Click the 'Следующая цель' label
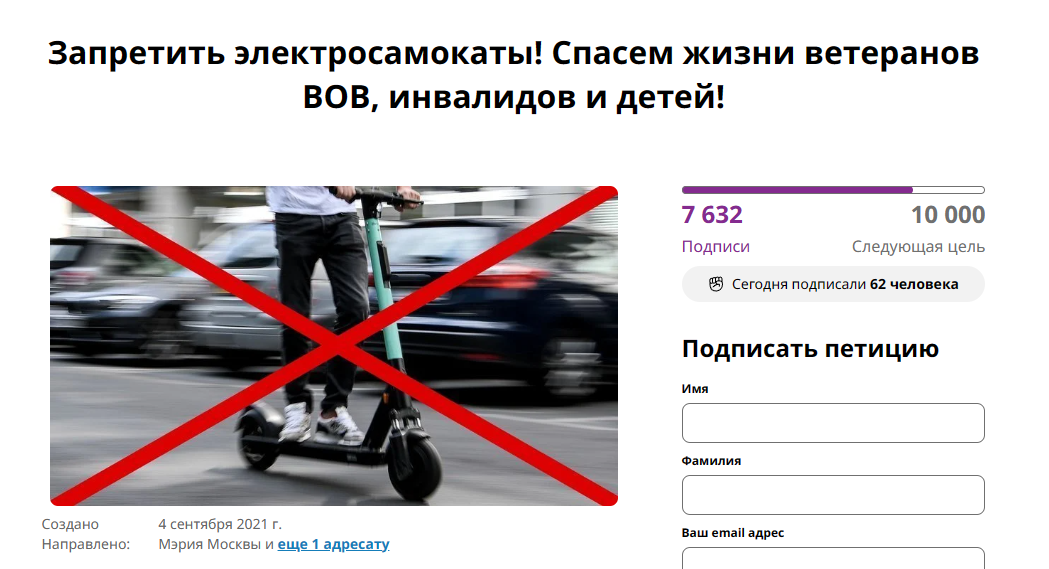 pyautogui.click(x=918, y=247)
